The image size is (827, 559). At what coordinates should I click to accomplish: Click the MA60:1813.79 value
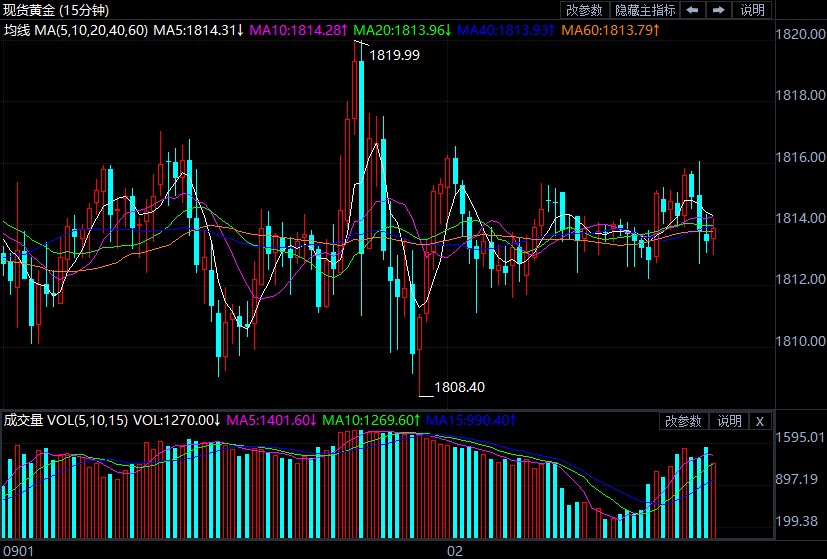point(610,31)
